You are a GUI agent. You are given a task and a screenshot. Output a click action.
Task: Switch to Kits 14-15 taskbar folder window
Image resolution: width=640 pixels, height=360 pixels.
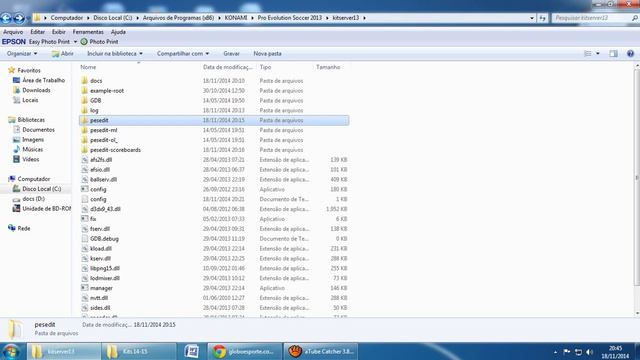point(139,351)
